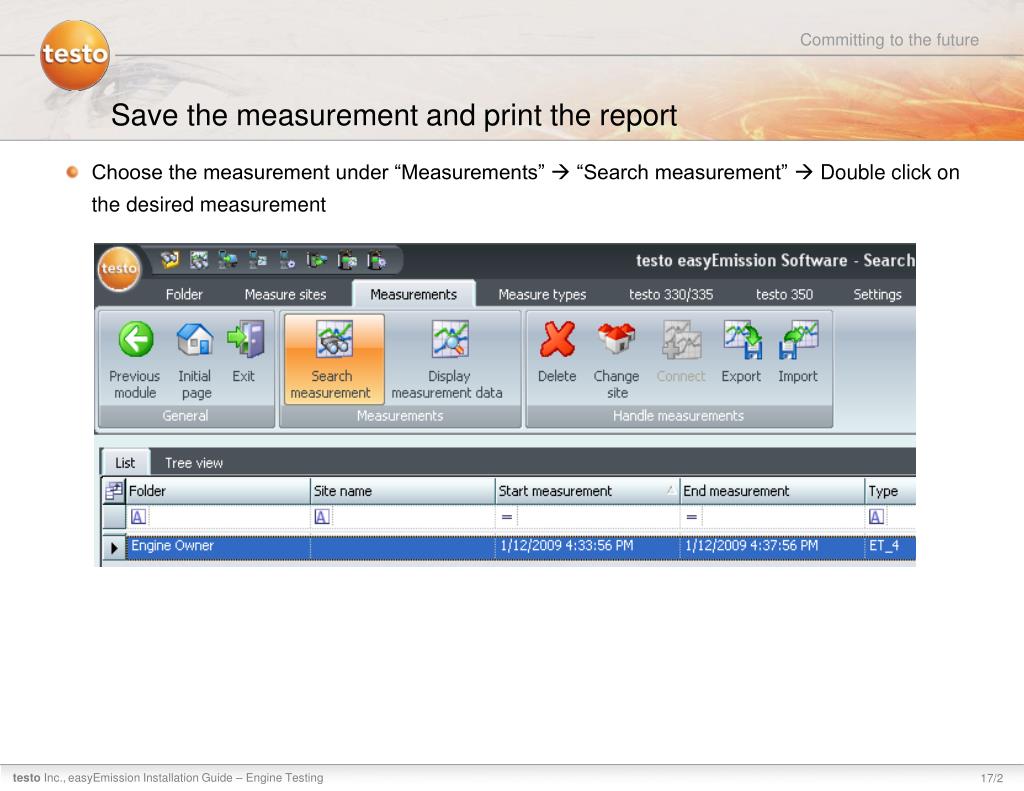Image resolution: width=1024 pixels, height=791 pixels.
Task: Open End measurement filter equals operator
Action: click(x=692, y=517)
